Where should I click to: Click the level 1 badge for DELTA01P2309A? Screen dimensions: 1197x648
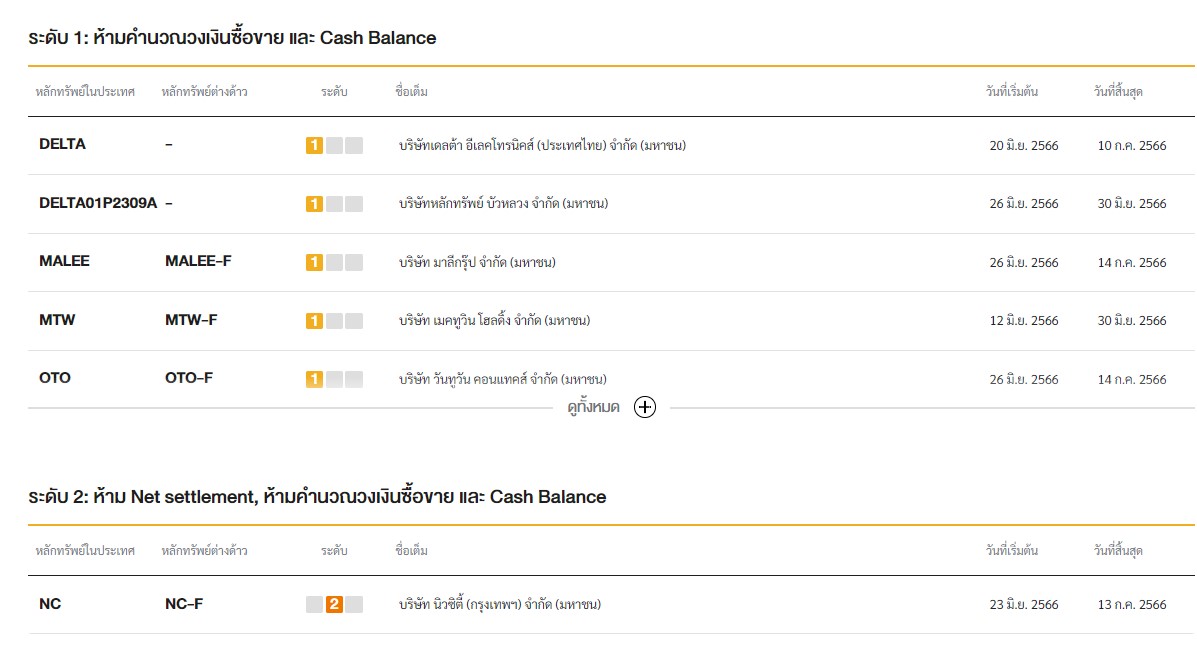click(x=316, y=202)
